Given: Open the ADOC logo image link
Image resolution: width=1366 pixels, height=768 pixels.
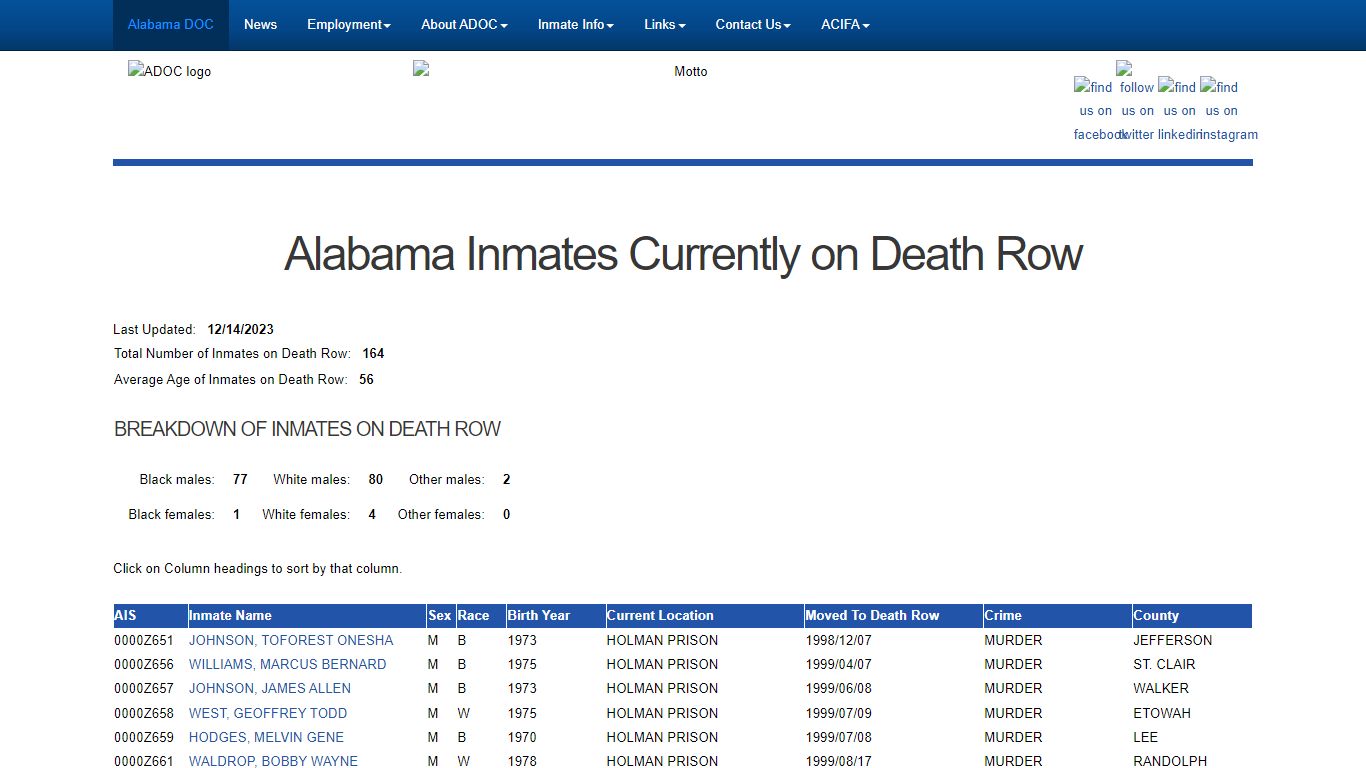Looking at the screenshot, I should point(169,71).
